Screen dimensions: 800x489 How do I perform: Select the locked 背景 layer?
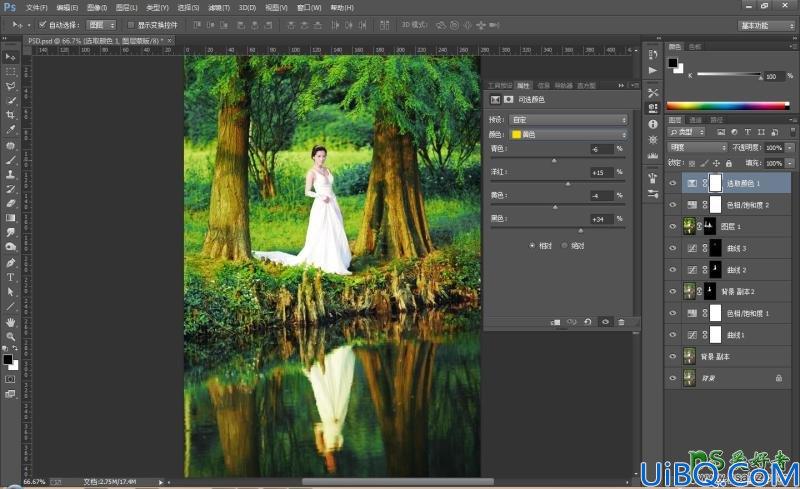(728, 378)
